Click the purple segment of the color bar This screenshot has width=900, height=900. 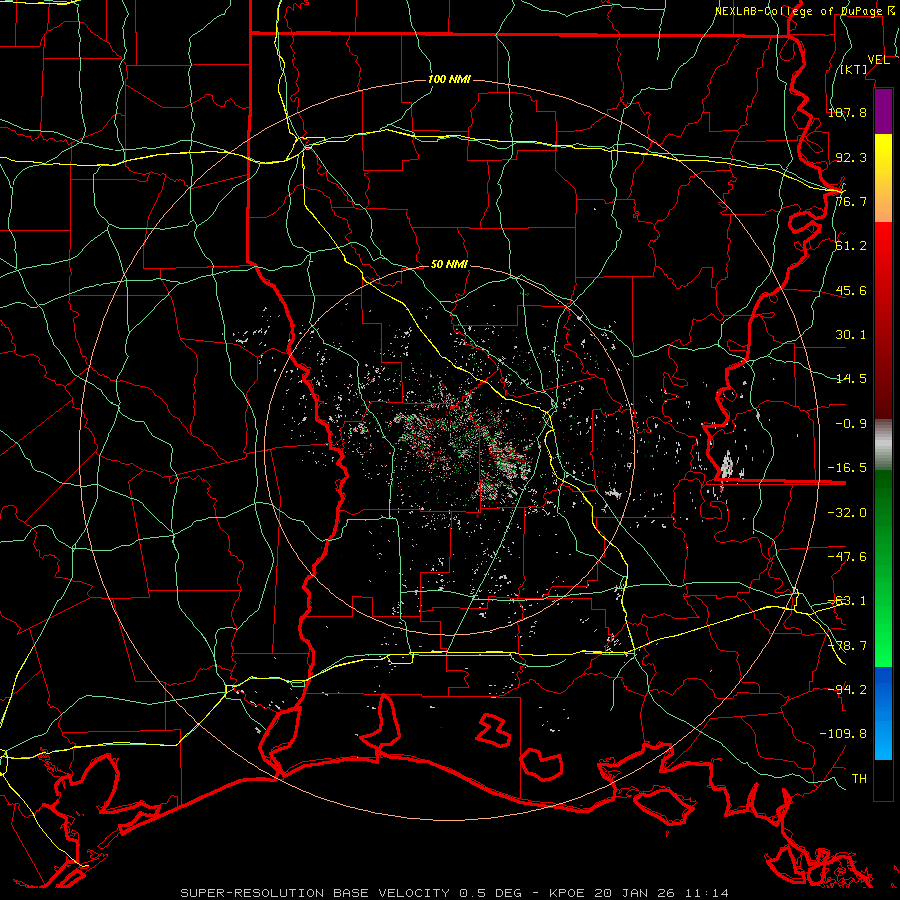pos(883,112)
